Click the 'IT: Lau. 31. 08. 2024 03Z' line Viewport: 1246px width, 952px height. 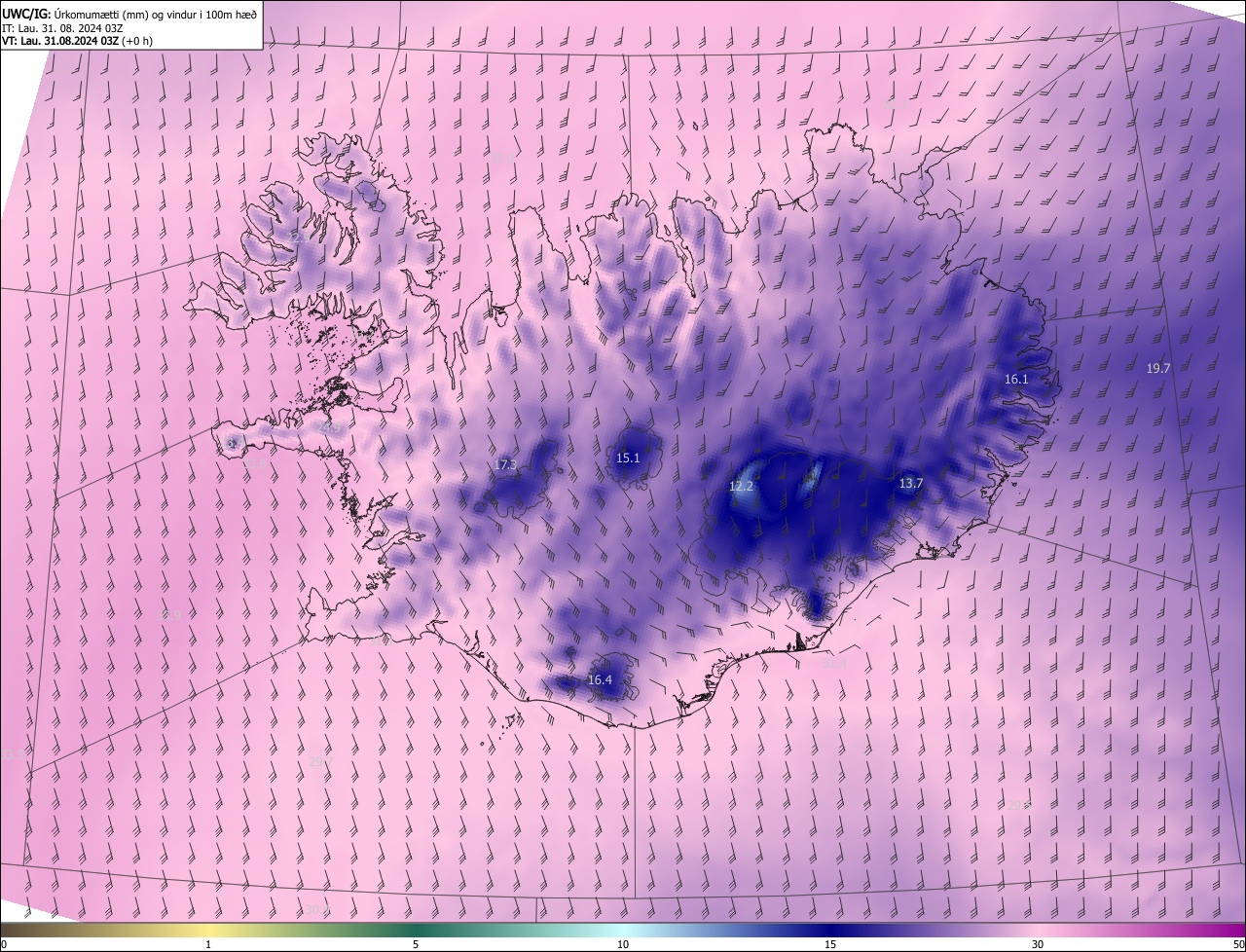click(62, 27)
